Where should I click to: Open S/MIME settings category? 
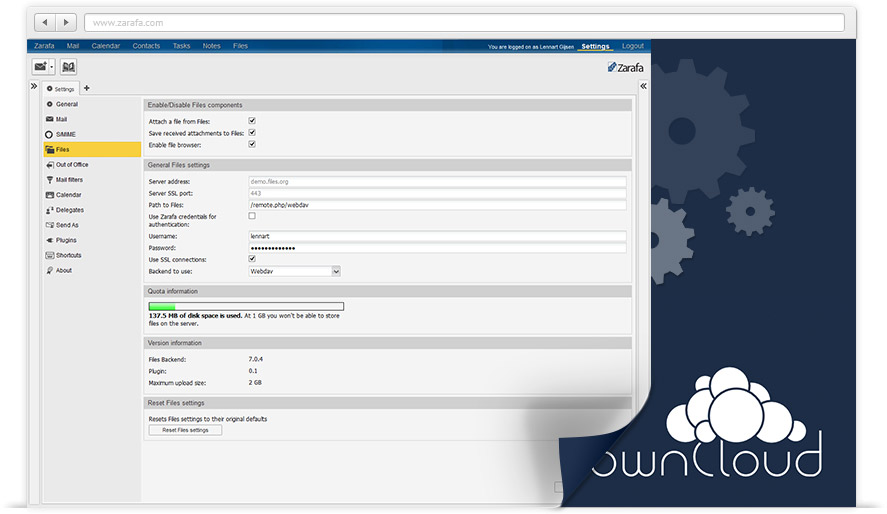(x=92, y=135)
